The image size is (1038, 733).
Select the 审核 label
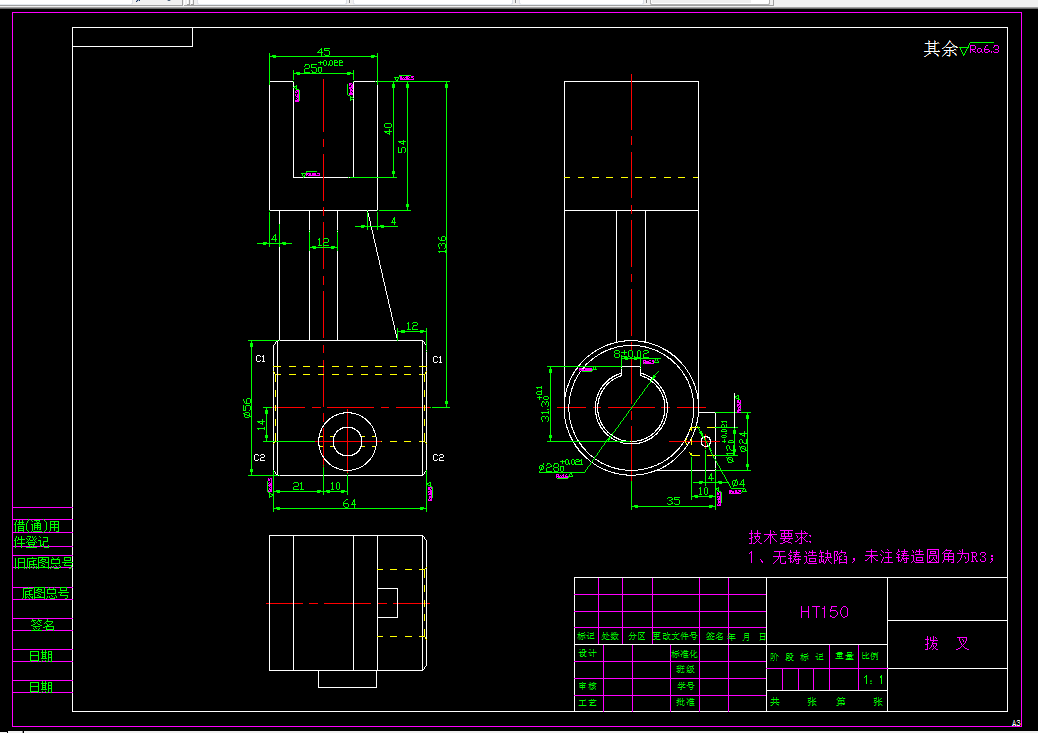[x=588, y=686]
